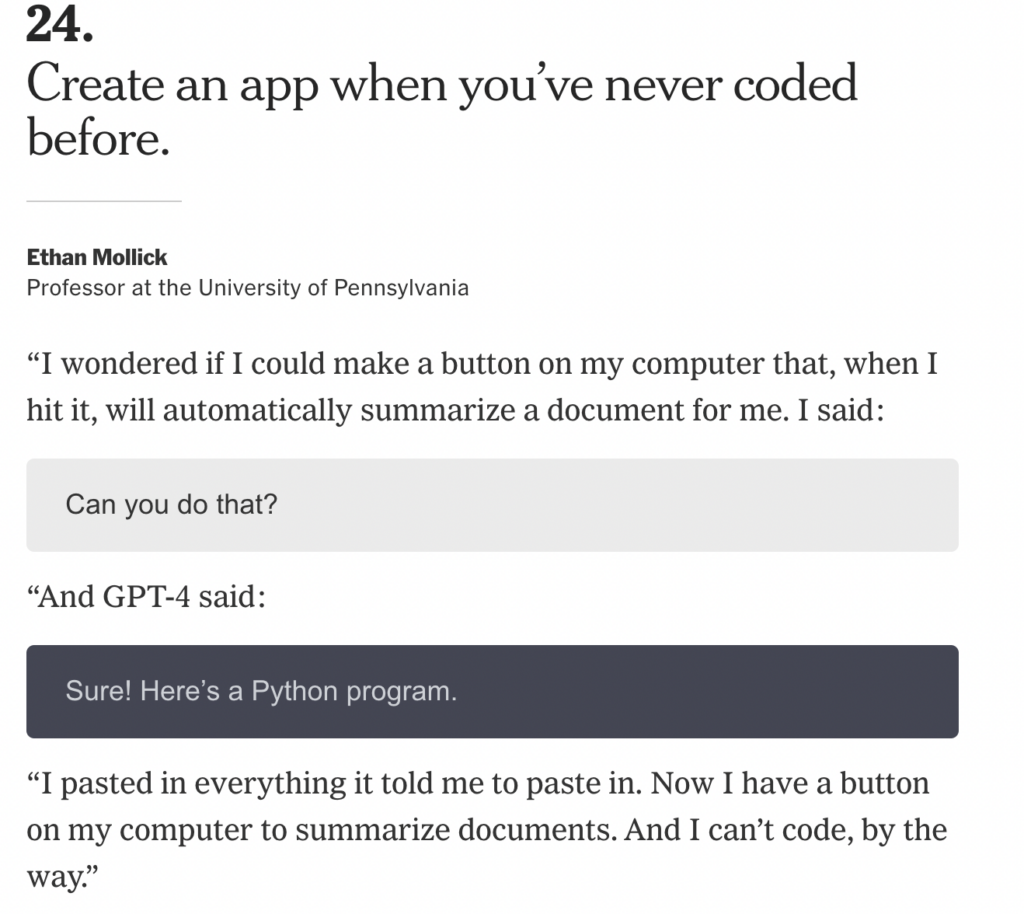Click the word "GPT-4" in the article
The height and width of the screenshot is (914, 1024).
[x=146, y=597]
